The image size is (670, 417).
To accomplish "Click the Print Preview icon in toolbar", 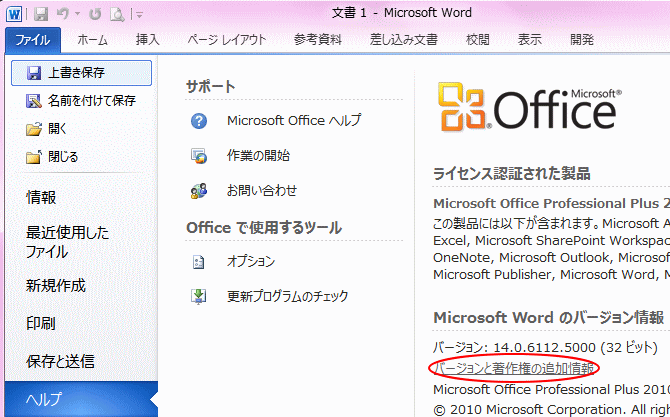I will tap(117, 14).
